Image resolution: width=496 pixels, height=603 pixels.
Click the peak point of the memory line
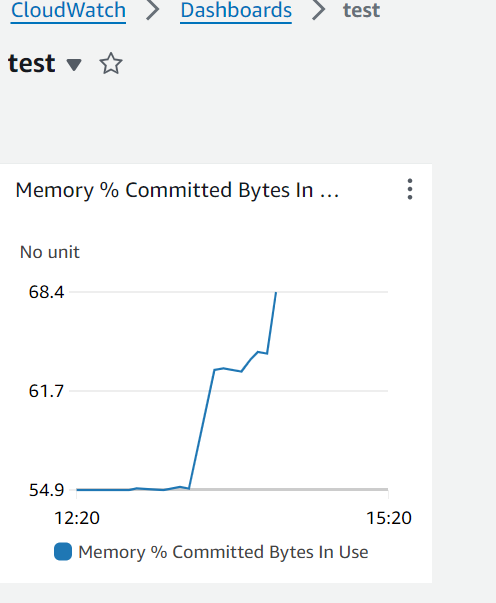click(x=276, y=293)
